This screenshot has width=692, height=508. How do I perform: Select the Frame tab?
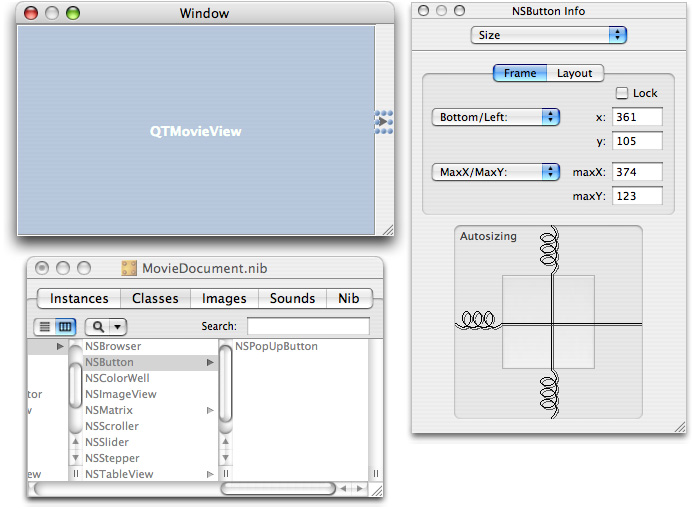coord(520,73)
